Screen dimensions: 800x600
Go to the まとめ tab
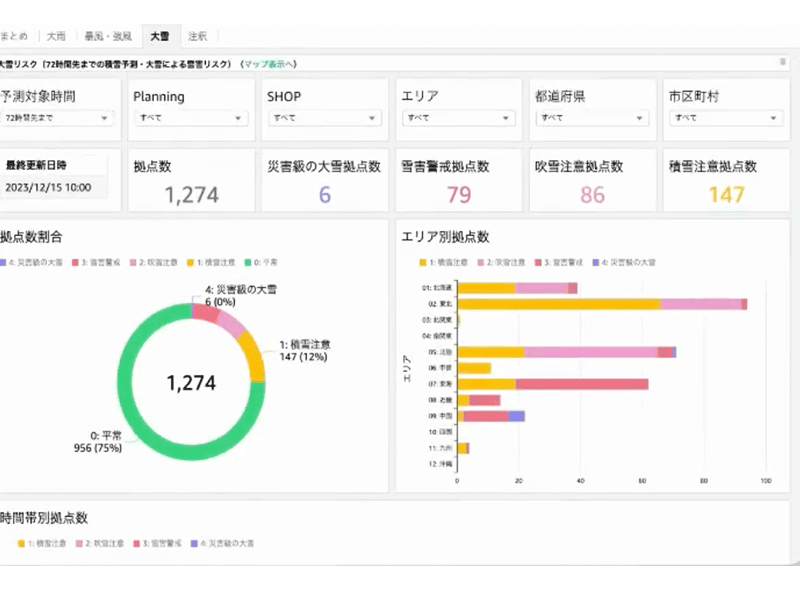pyautogui.click(x=14, y=36)
